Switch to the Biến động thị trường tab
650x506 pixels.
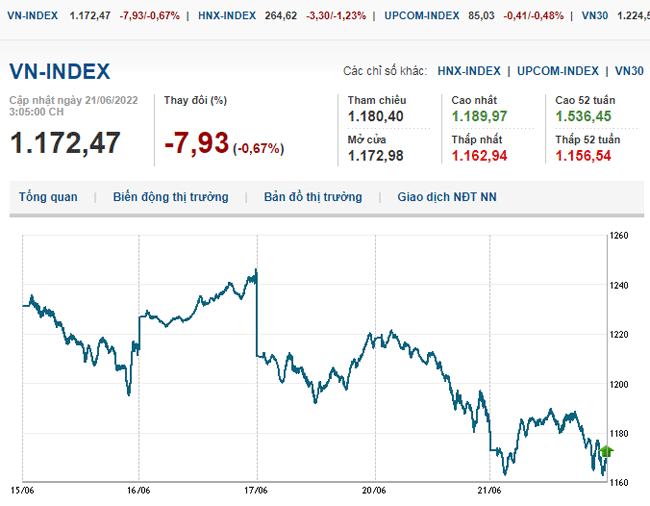[170, 197]
